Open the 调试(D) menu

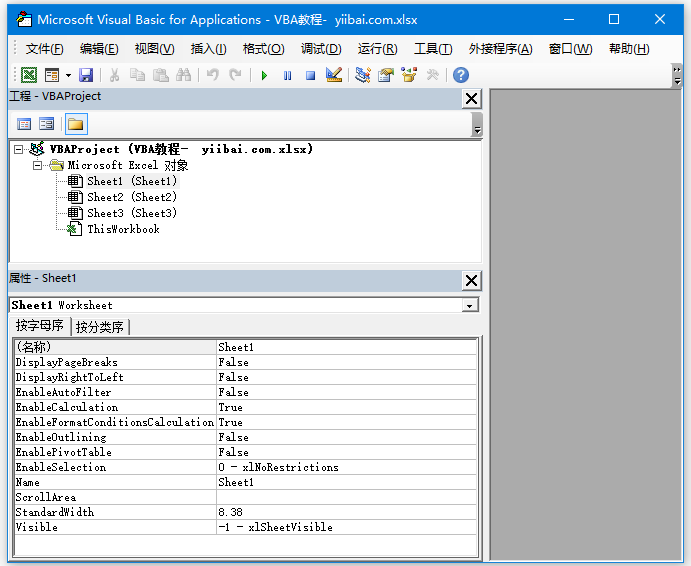[321, 49]
